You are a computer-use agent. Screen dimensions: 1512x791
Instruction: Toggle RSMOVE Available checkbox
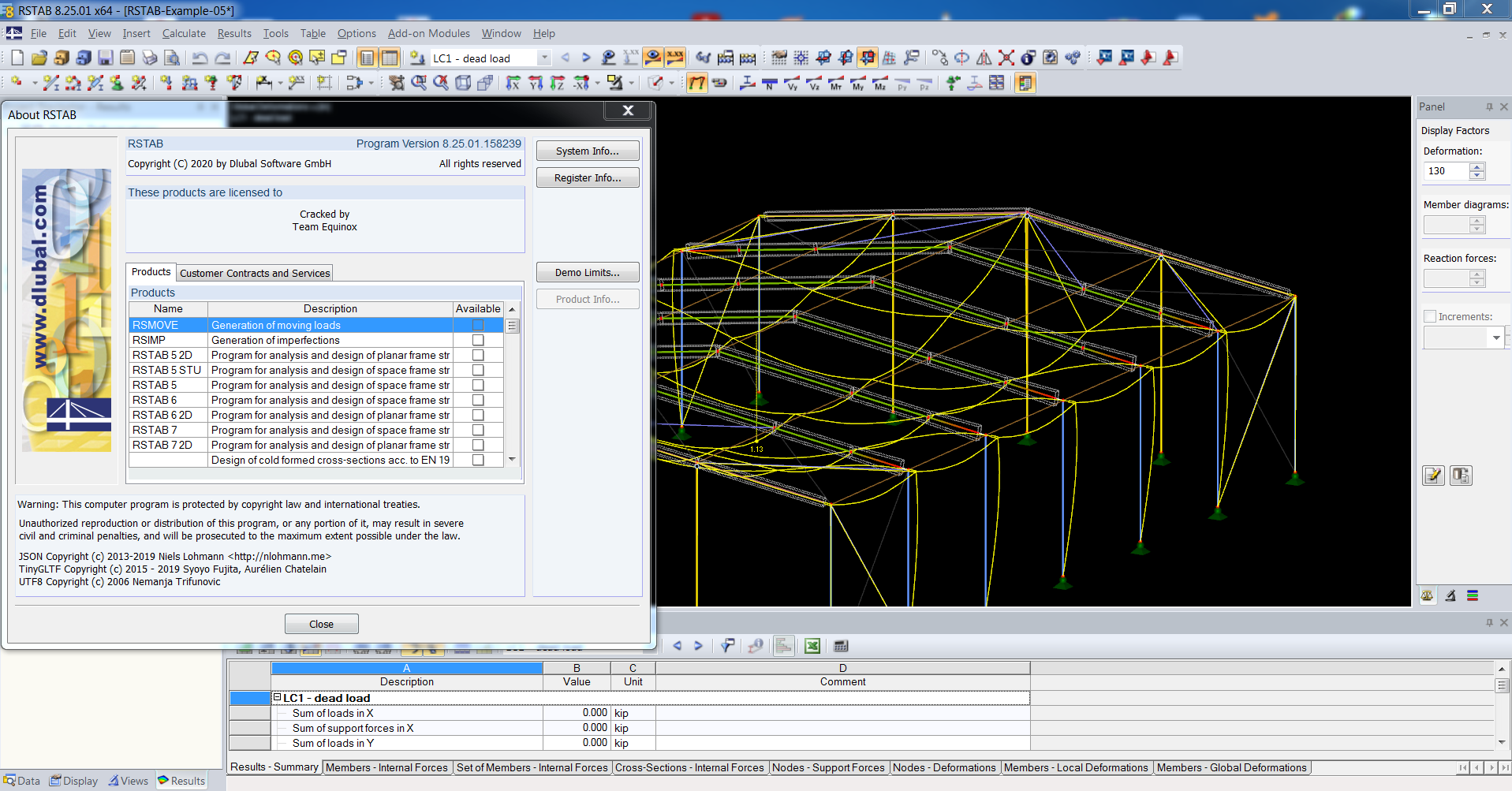(478, 325)
